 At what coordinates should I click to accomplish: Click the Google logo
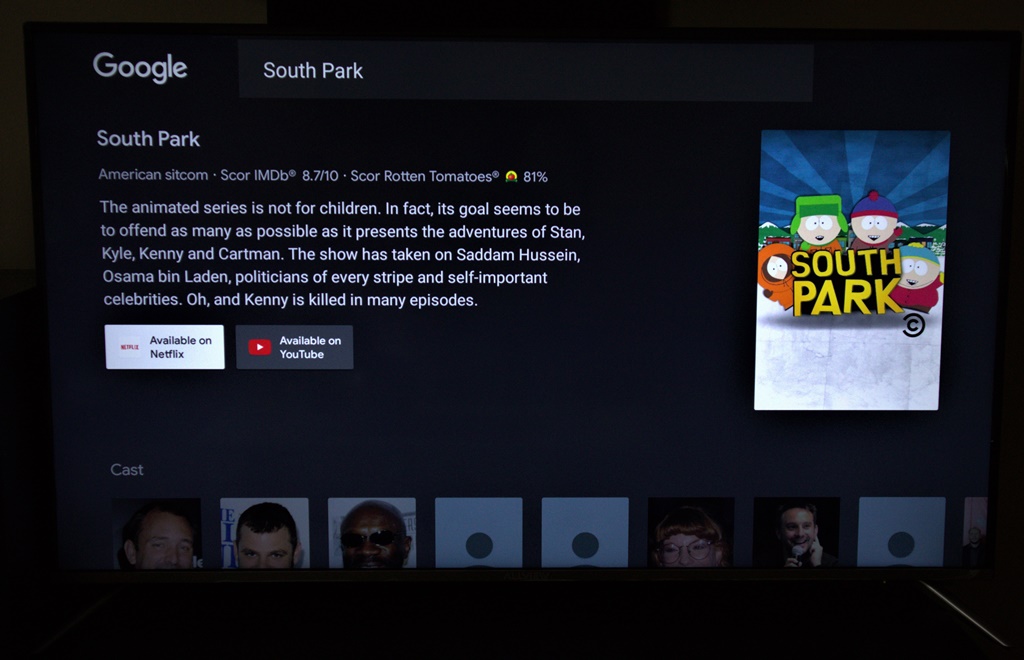[140, 67]
